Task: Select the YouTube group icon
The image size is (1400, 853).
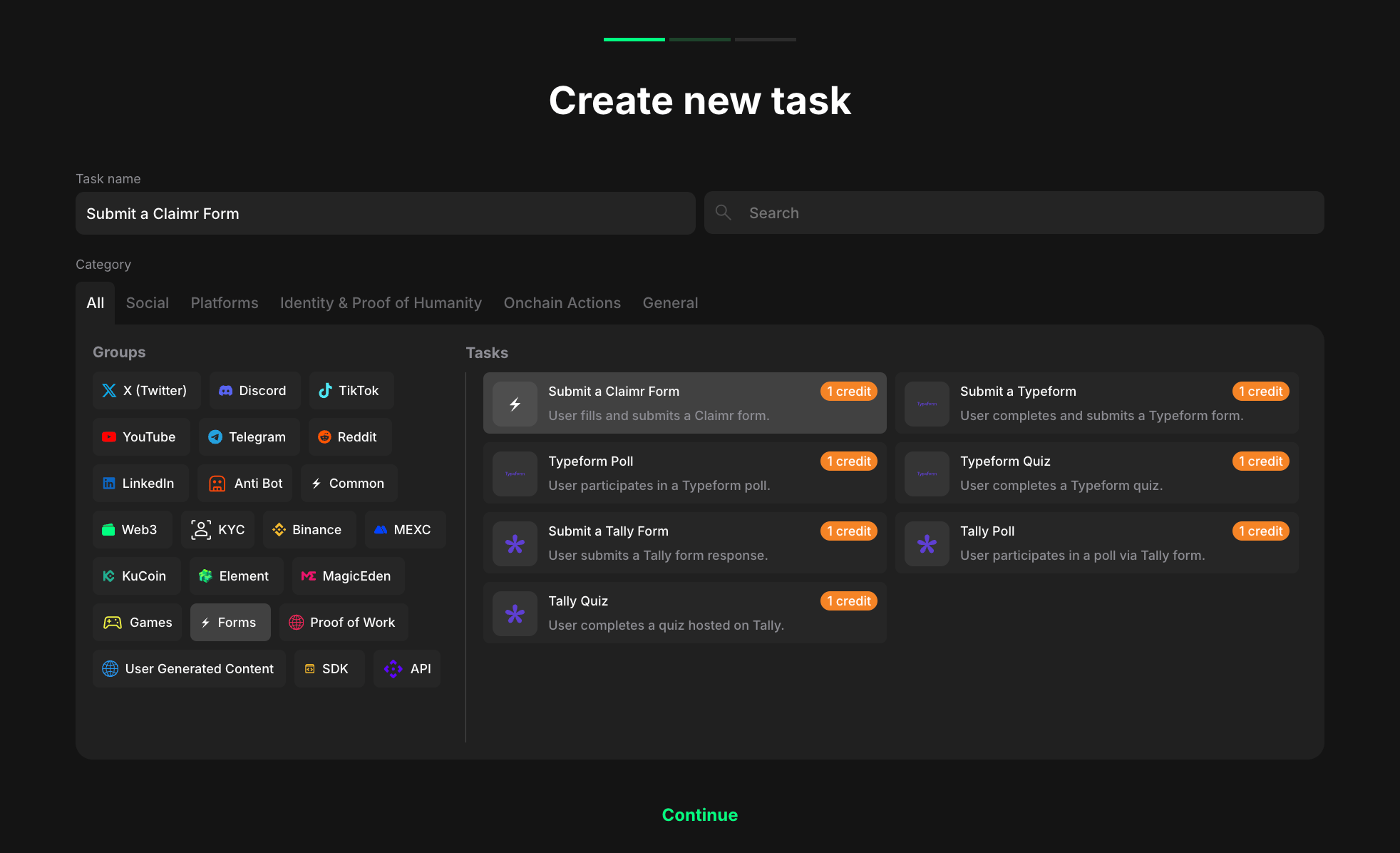Action: coord(109,437)
